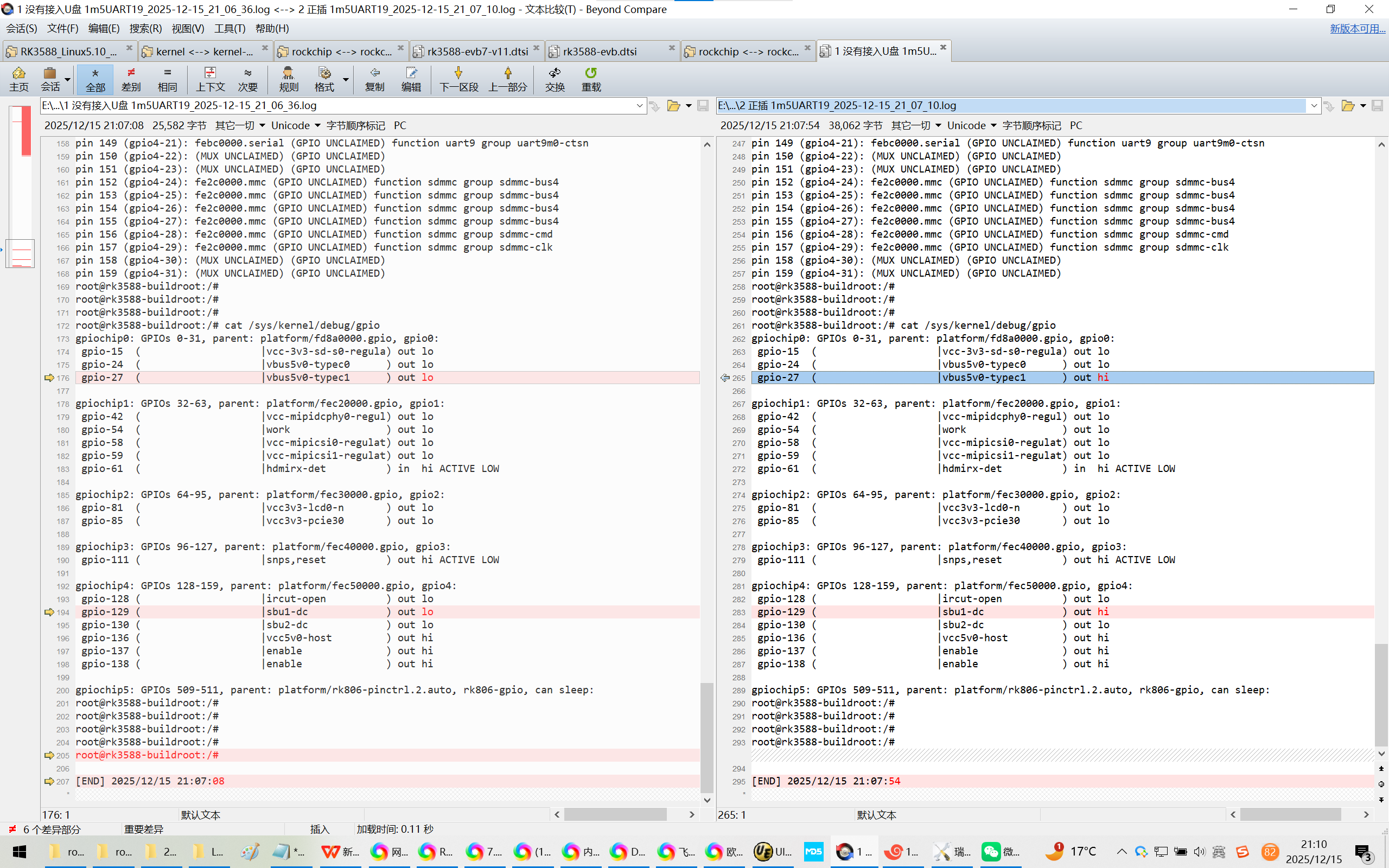Click the Home (主页) toolbar icon
Image resolution: width=1389 pixels, height=868 pixels.
pyautogui.click(x=18, y=79)
